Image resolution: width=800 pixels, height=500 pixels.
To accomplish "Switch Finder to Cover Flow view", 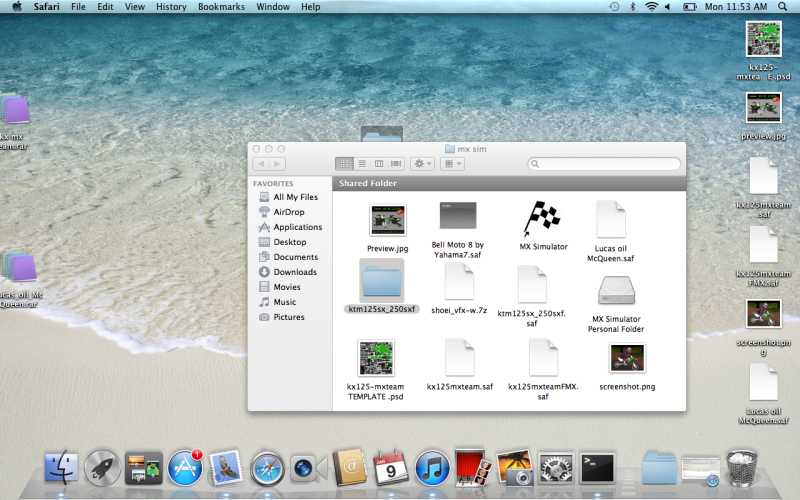I will pos(396,164).
